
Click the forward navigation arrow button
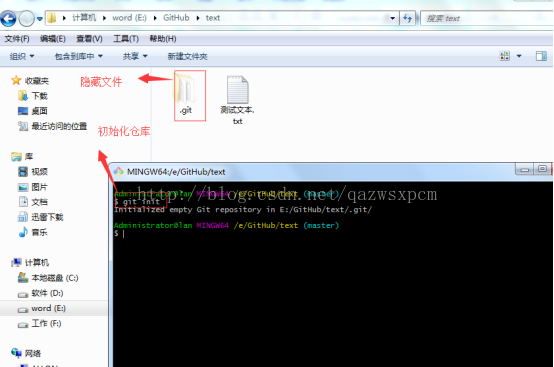click(26, 18)
